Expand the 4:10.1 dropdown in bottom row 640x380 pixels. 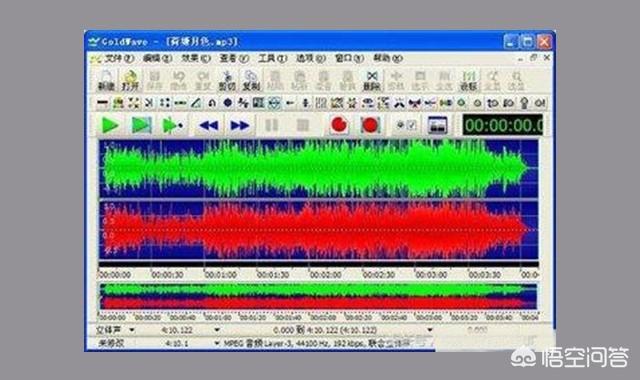pyautogui.click(x=217, y=344)
